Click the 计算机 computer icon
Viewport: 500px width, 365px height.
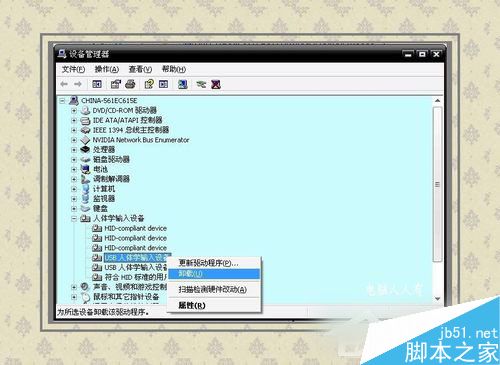tap(86, 189)
